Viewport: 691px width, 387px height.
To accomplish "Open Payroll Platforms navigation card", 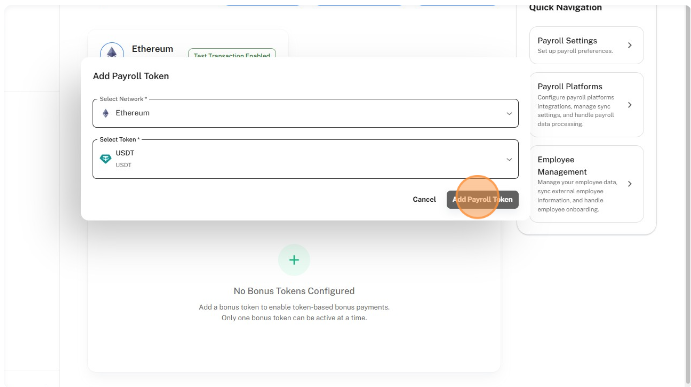I will pyautogui.click(x=586, y=105).
